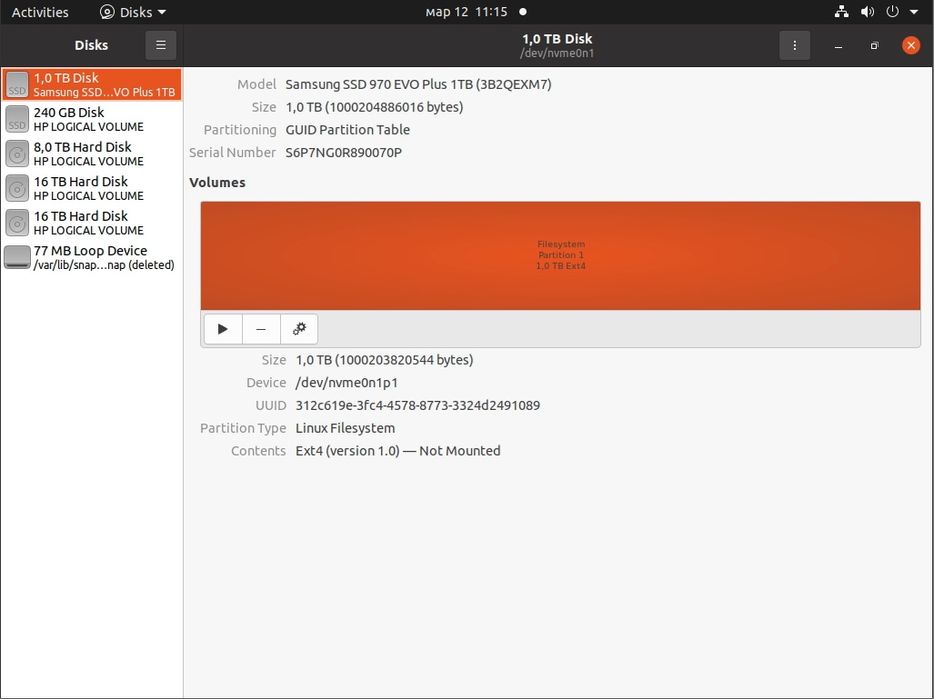
Task: Open the Activities overview
Action: (40, 12)
